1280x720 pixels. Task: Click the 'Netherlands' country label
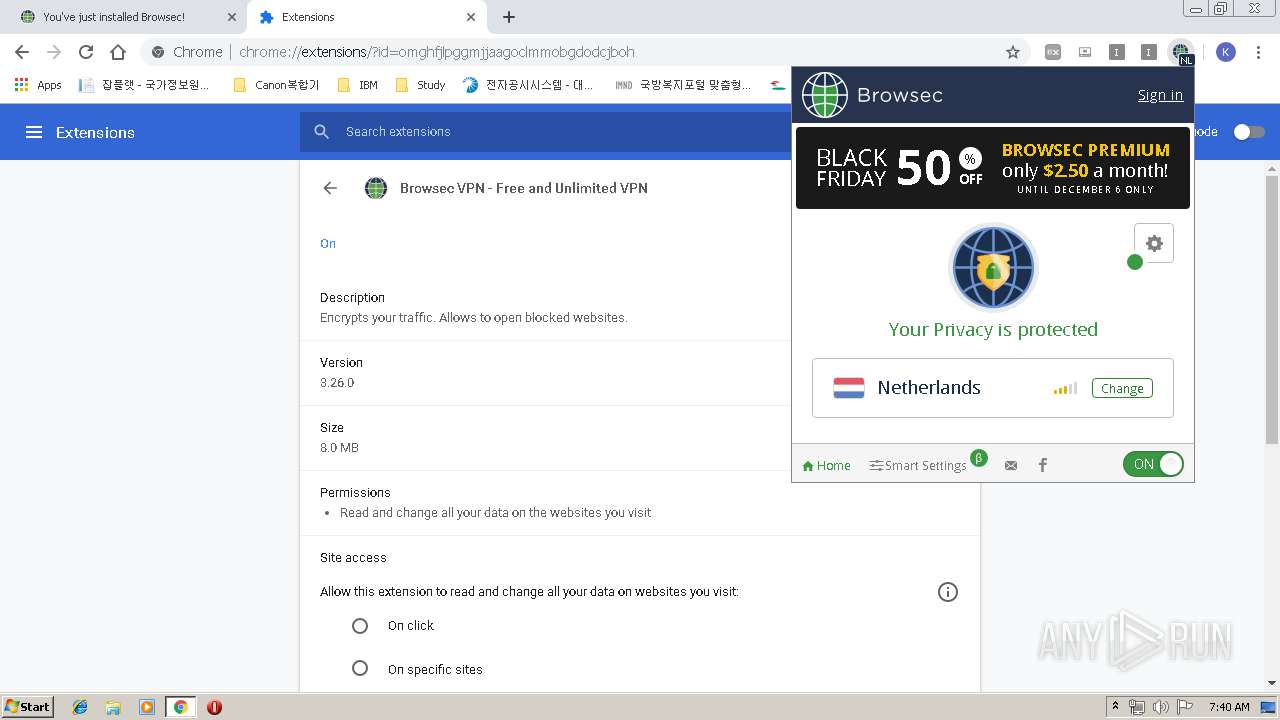[x=929, y=388]
